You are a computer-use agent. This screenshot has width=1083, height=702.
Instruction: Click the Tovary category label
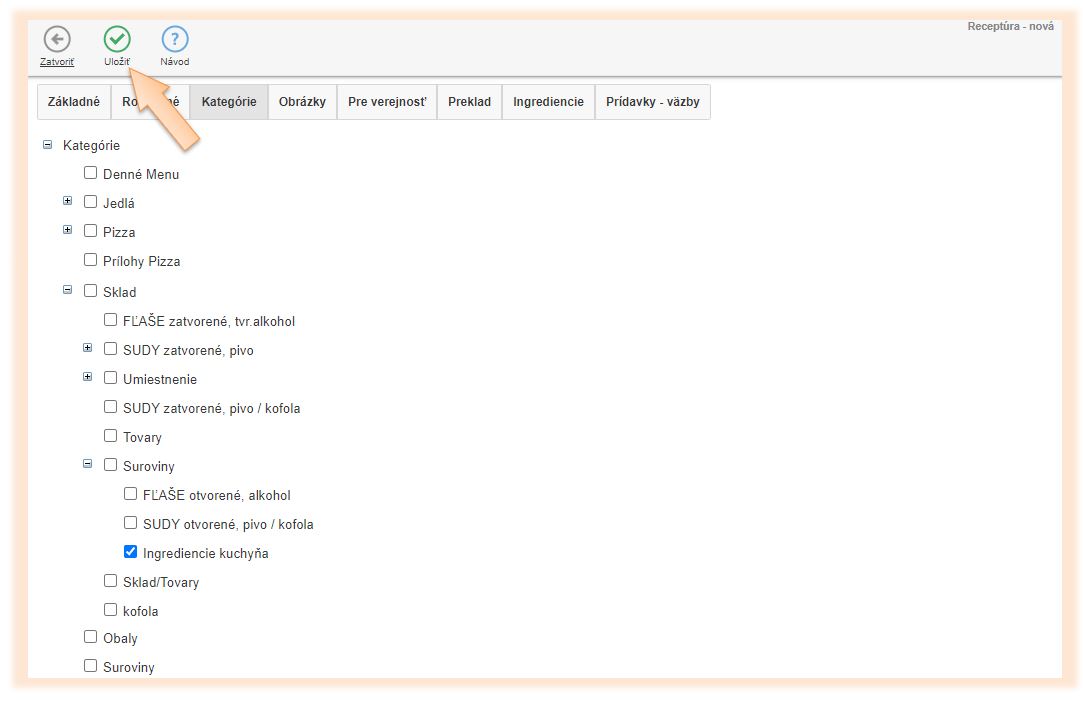142,438
